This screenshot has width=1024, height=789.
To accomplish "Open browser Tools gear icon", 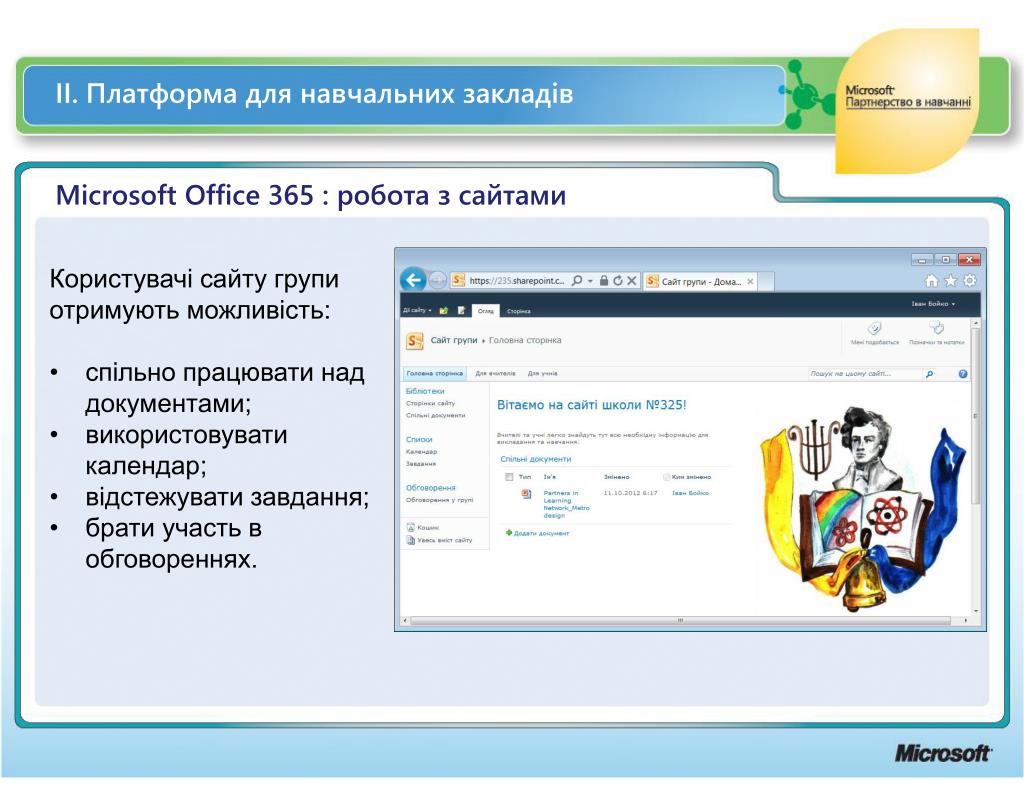I will click(x=970, y=281).
